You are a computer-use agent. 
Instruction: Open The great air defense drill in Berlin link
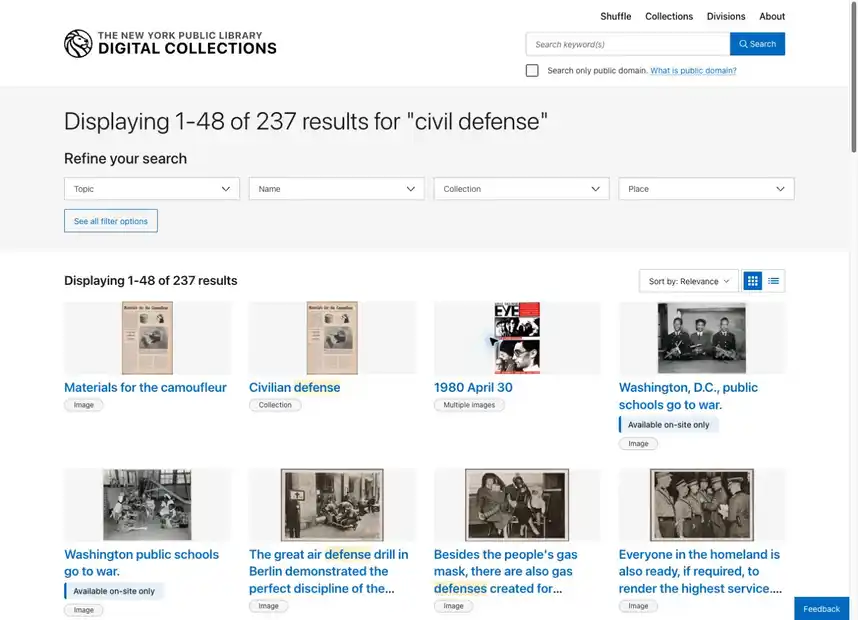pyautogui.click(x=328, y=571)
